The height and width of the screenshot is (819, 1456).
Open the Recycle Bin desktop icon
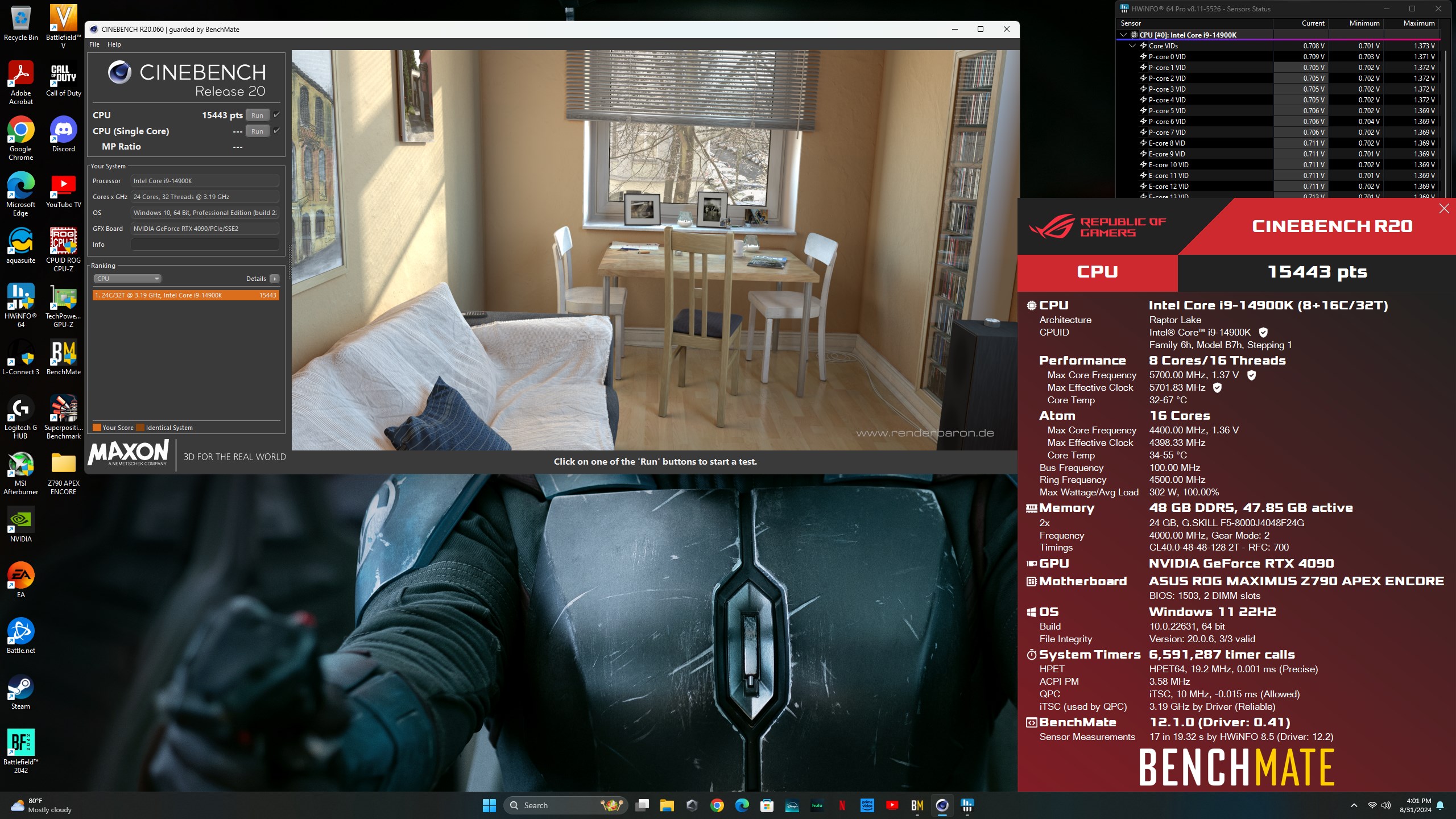pyautogui.click(x=21, y=23)
